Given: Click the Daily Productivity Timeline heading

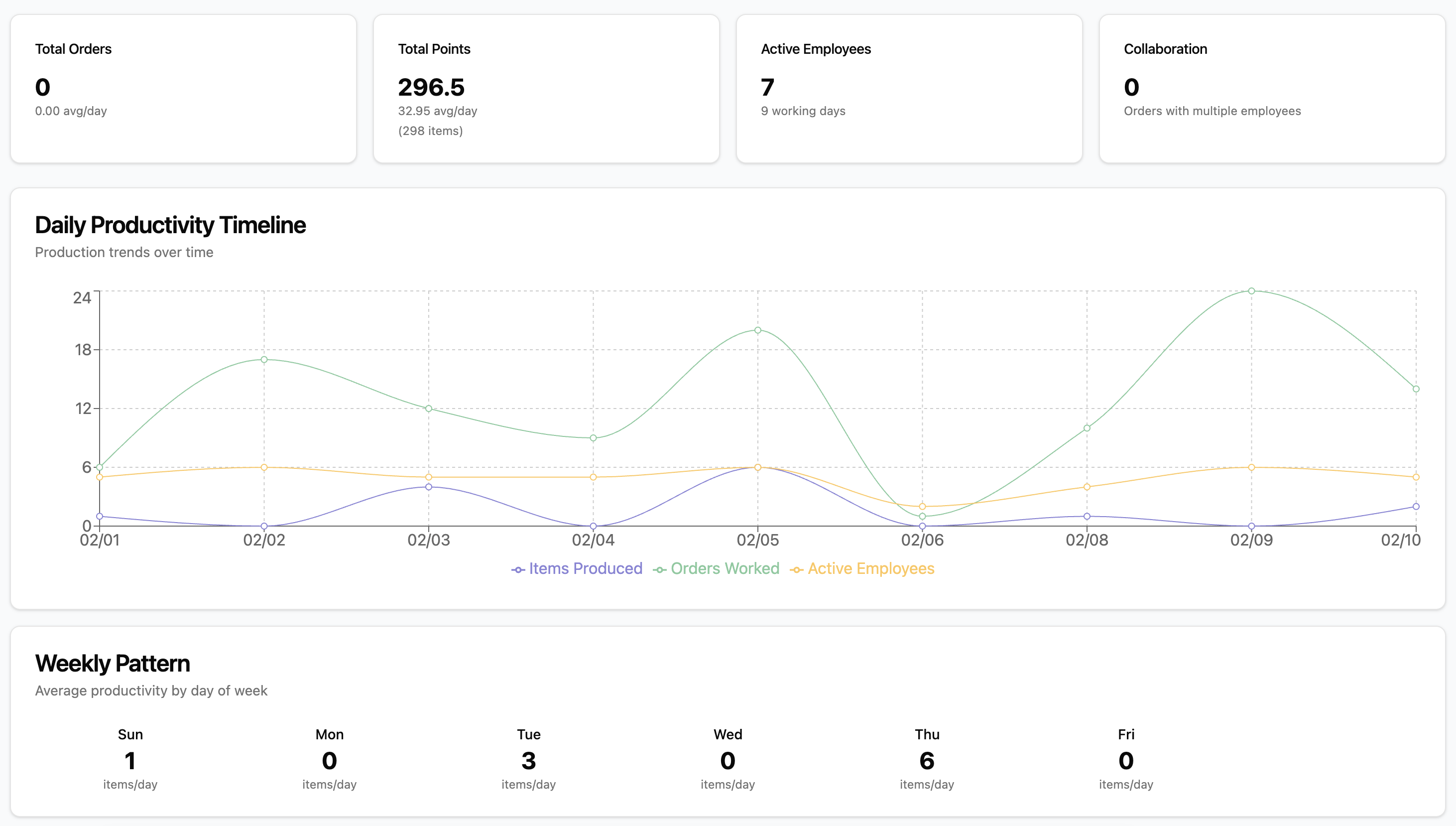Looking at the screenshot, I should (x=171, y=225).
